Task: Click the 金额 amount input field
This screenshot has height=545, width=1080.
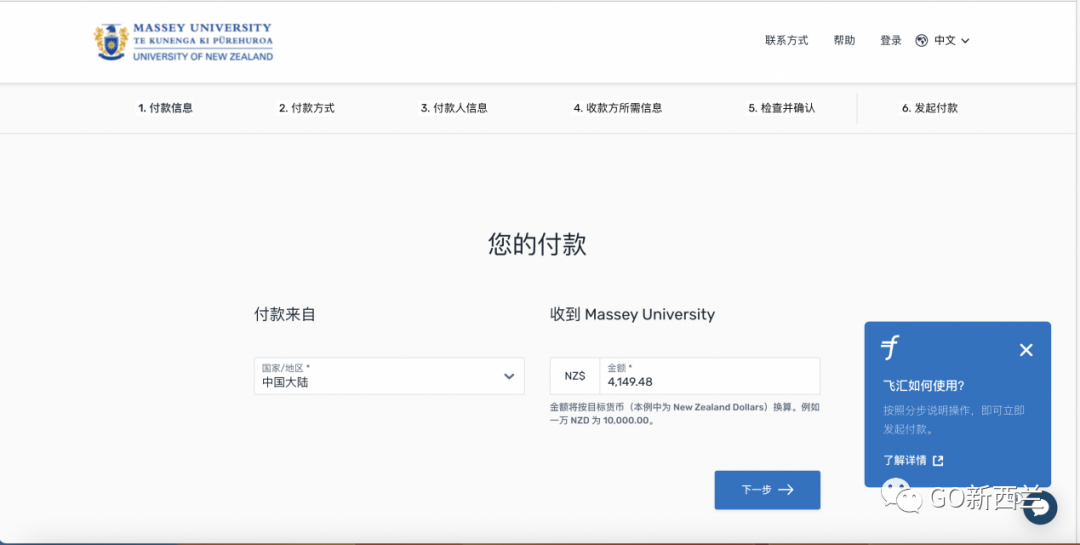Action: tap(710, 376)
